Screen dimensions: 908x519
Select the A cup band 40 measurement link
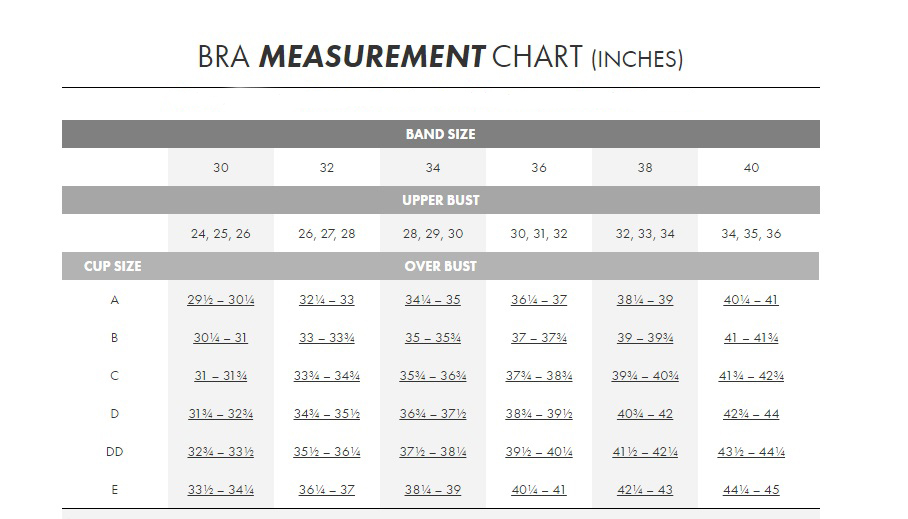[751, 300]
